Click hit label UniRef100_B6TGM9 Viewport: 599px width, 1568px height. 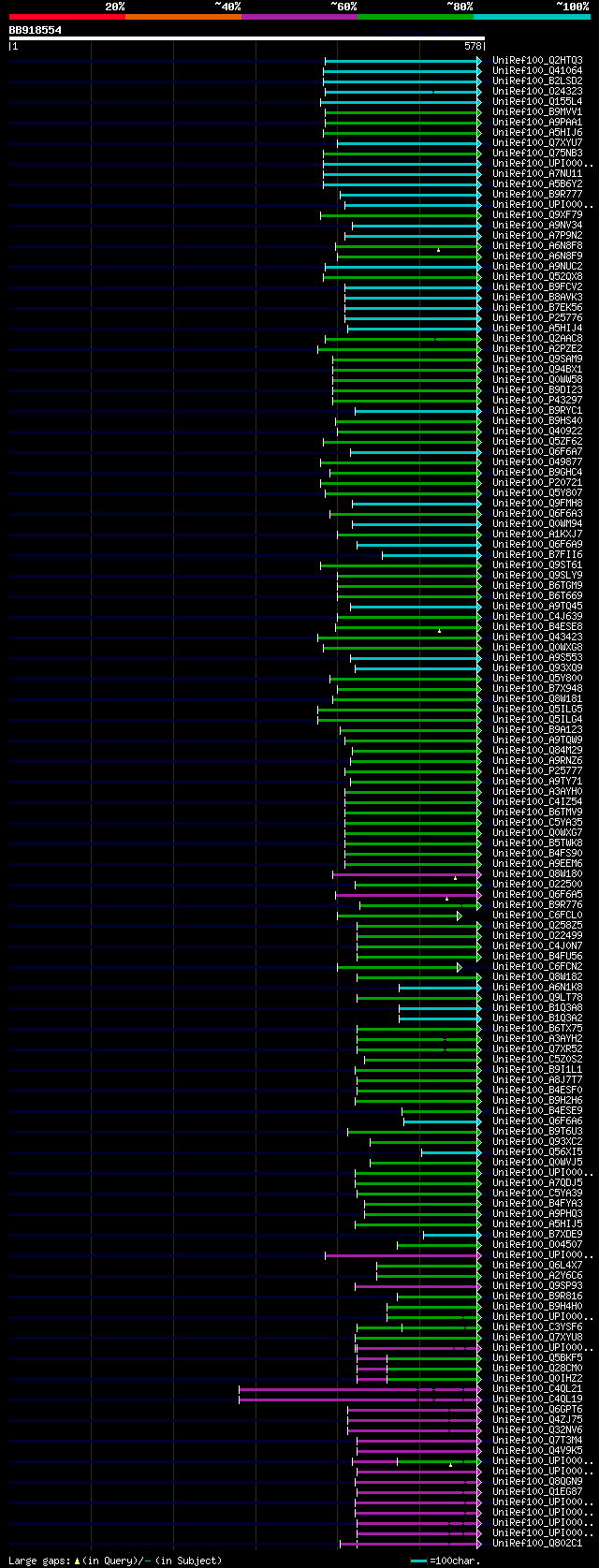pyautogui.click(x=537, y=585)
